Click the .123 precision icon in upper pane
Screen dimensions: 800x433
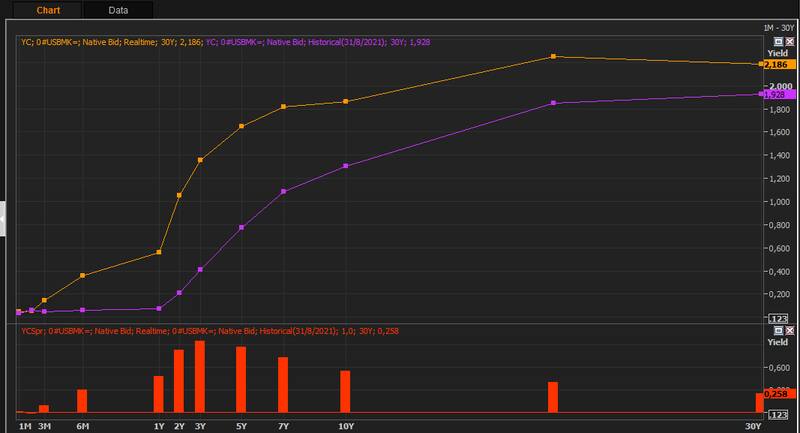click(x=777, y=317)
